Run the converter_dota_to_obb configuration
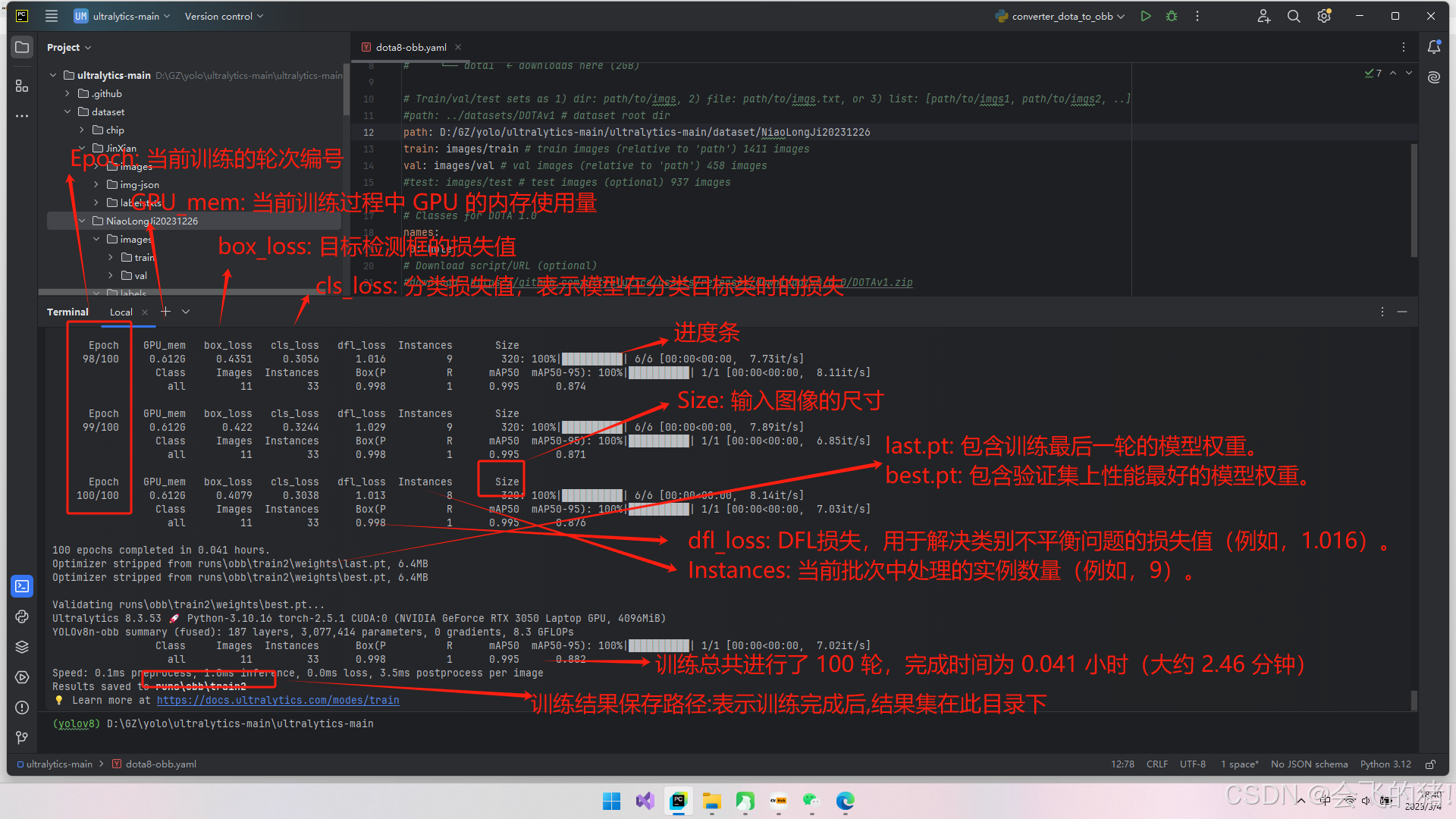This screenshot has width=1456, height=819. 1146,16
